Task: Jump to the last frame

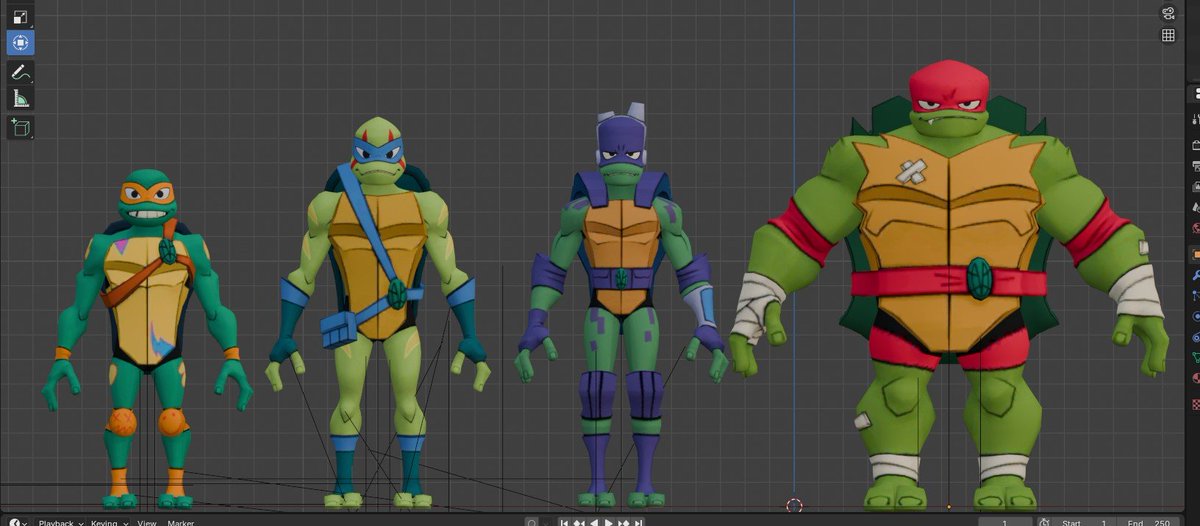Action: pyautogui.click(x=639, y=522)
